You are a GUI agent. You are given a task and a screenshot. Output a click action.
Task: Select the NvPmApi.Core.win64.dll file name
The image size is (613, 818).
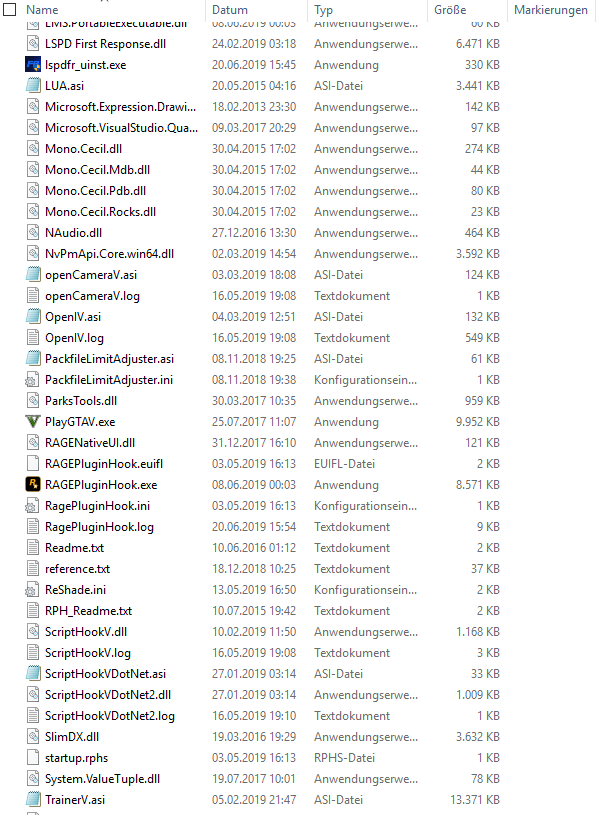pyautogui.click(x=110, y=254)
